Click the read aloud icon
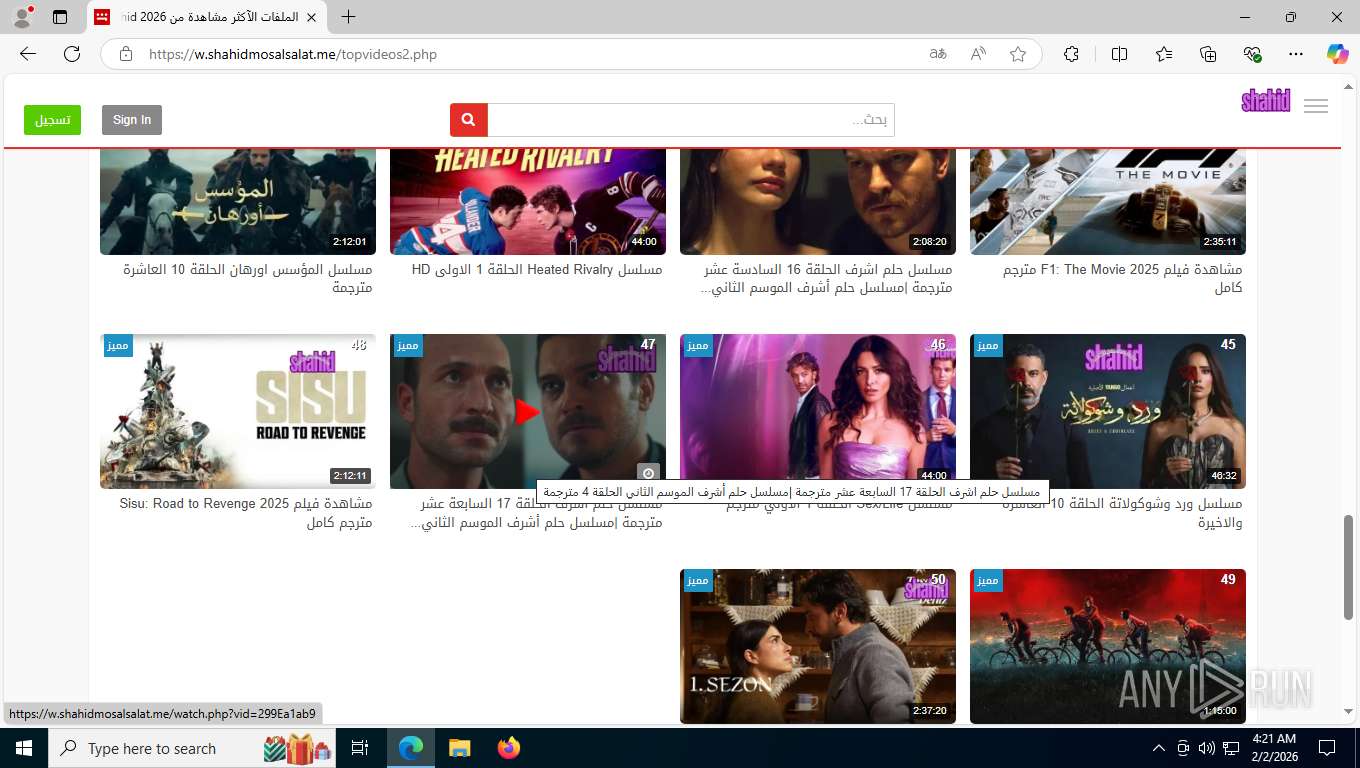The width and height of the screenshot is (1360, 768). click(x=978, y=54)
